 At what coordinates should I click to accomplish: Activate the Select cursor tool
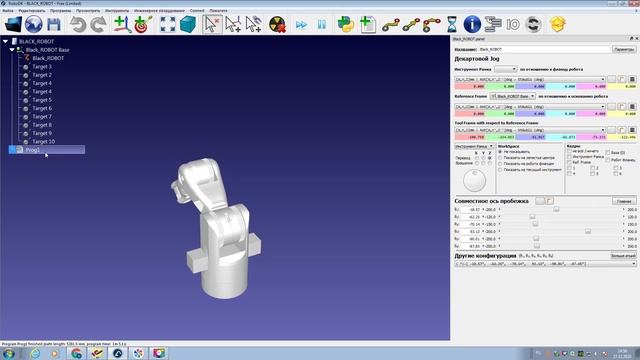tap(212, 24)
